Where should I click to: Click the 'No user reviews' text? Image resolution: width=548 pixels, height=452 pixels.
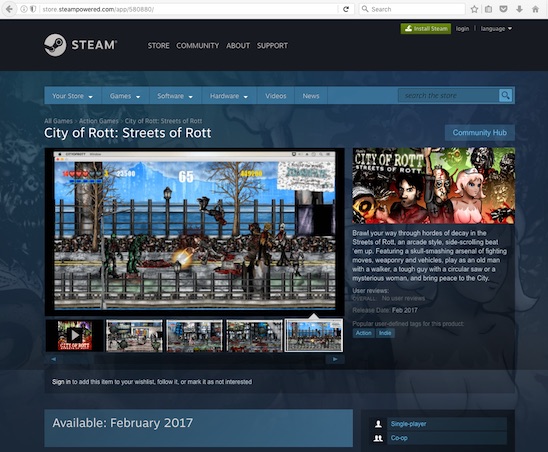pyautogui.click(x=403, y=298)
